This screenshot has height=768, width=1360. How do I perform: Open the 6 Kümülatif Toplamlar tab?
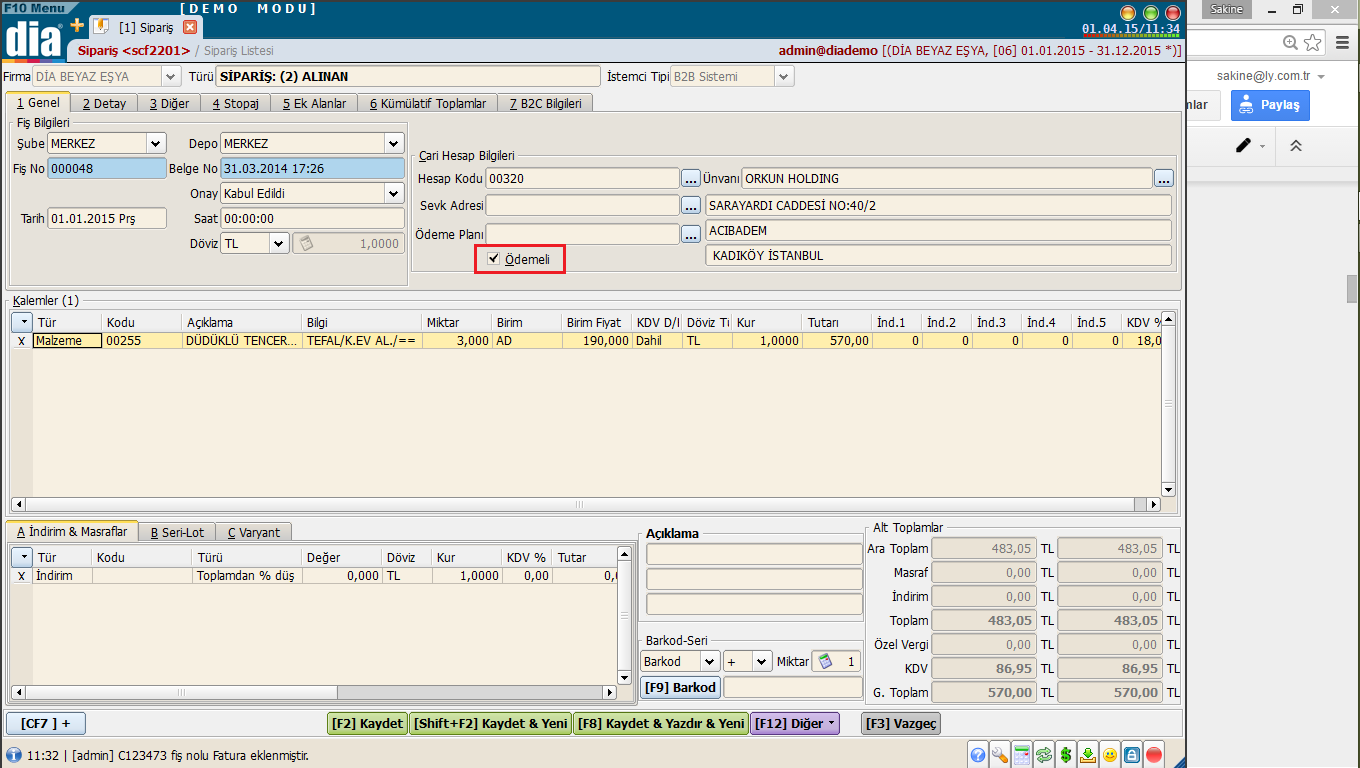point(428,103)
